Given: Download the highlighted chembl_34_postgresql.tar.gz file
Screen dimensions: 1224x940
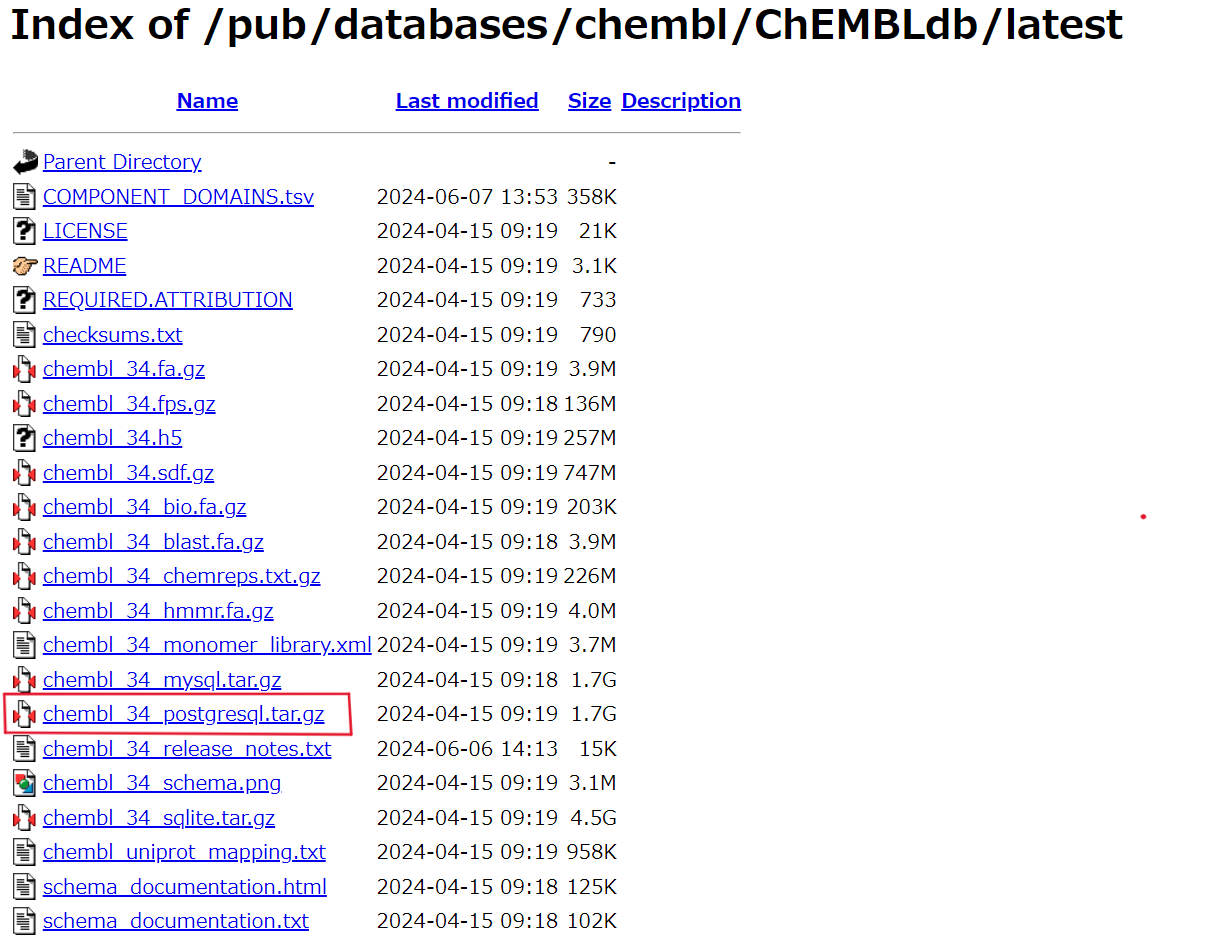Looking at the screenshot, I should 183,713.
